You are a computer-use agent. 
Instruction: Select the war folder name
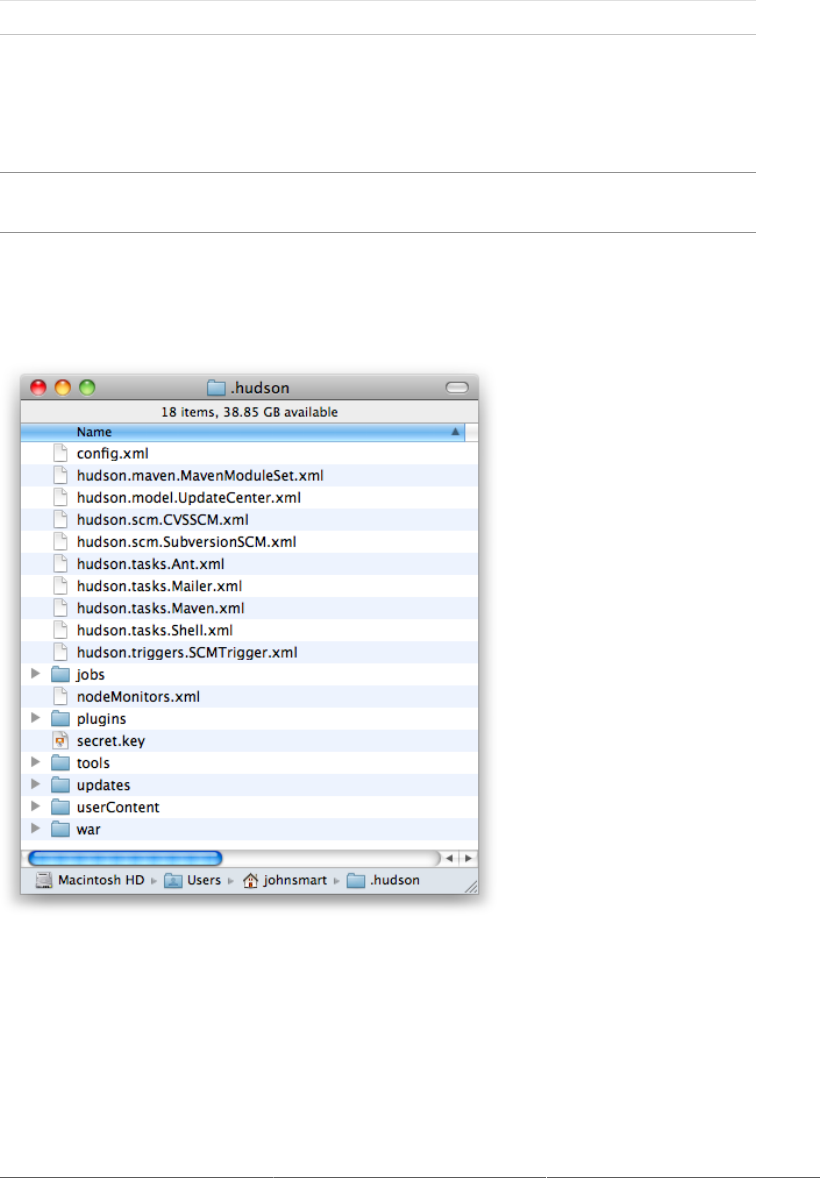click(x=88, y=830)
